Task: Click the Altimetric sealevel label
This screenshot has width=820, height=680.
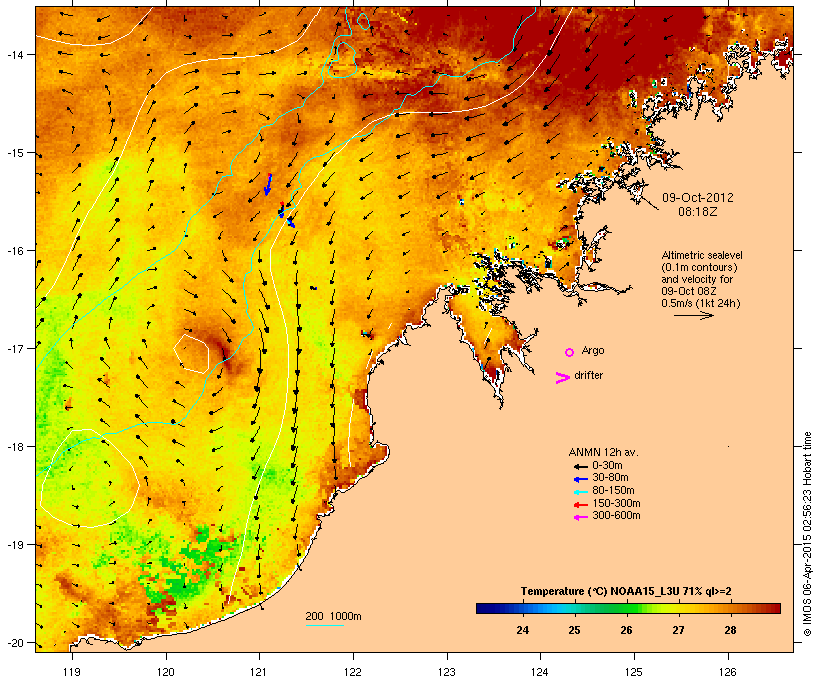Action: [x=702, y=255]
